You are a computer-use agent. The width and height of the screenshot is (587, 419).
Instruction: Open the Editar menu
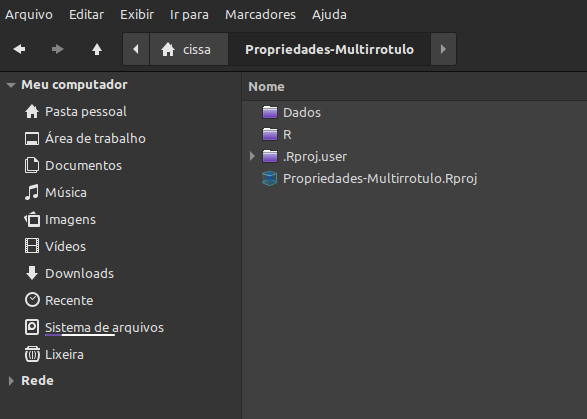[x=86, y=15]
